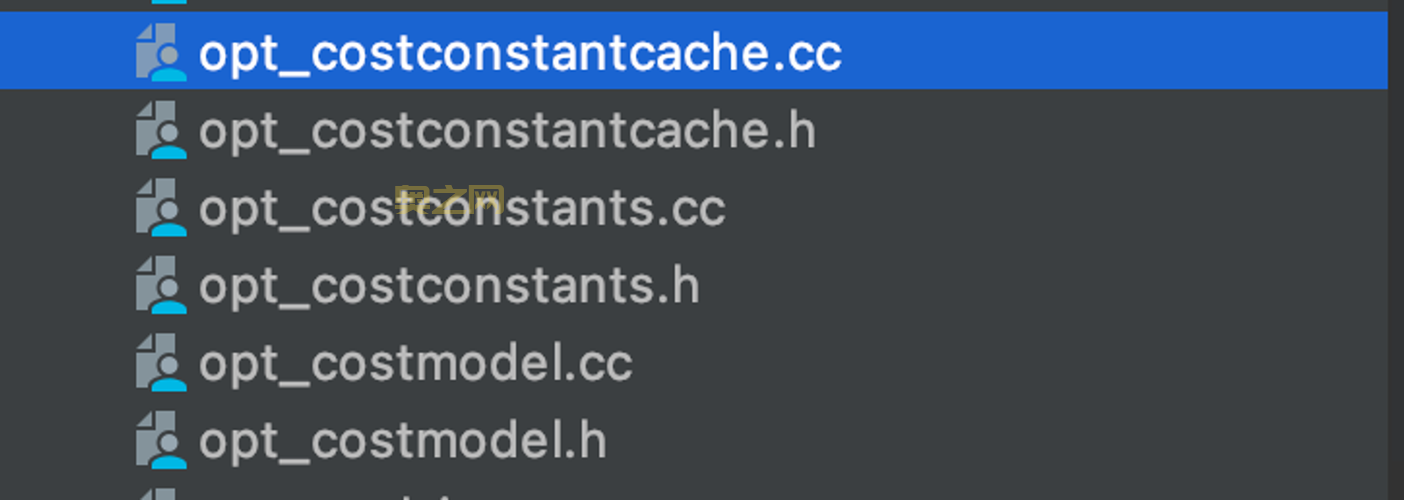This screenshot has height=500, width=1404.
Task: Click the file icon next to opt_costconstants.h
Action: pos(161,286)
